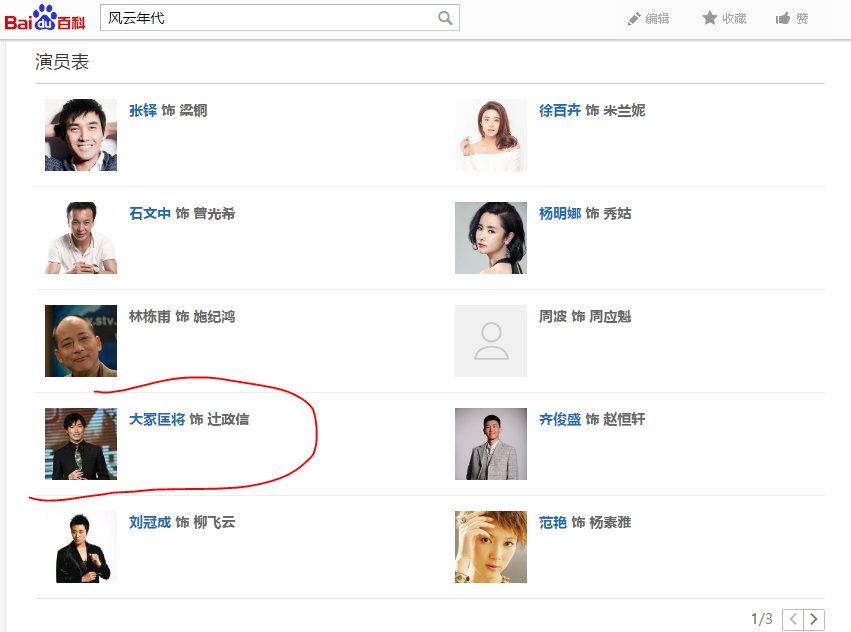Click the search magnifier icon
851x632 pixels.
(x=445, y=18)
